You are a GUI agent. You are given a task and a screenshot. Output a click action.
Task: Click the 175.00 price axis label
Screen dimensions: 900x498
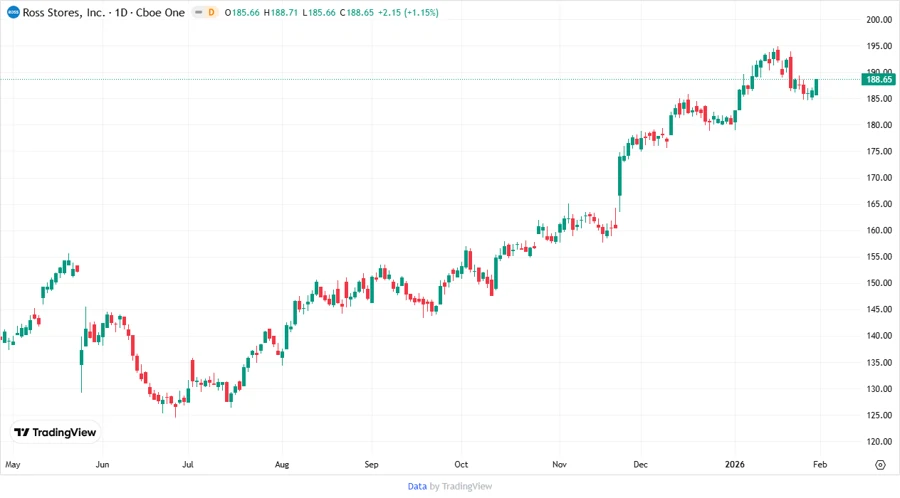tap(879, 151)
